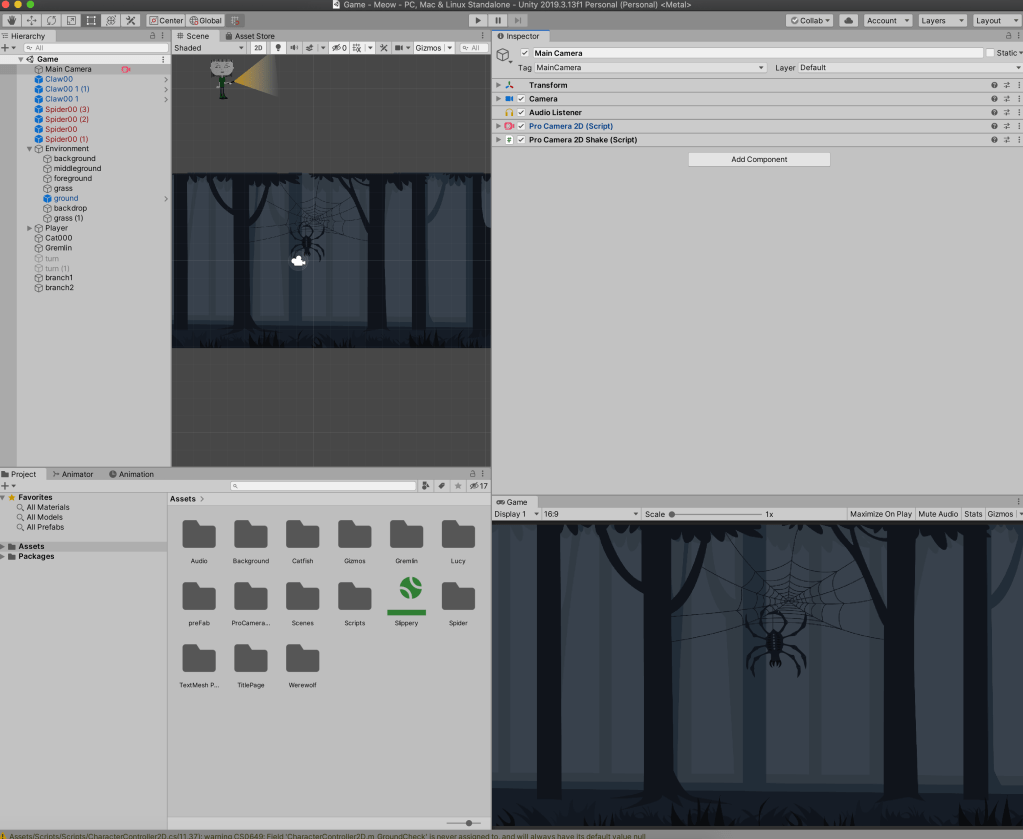Select the Hand tool in the toolbar
This screenshot has height=839, width=1023.
pyautogui.click(x=11, y=20)
